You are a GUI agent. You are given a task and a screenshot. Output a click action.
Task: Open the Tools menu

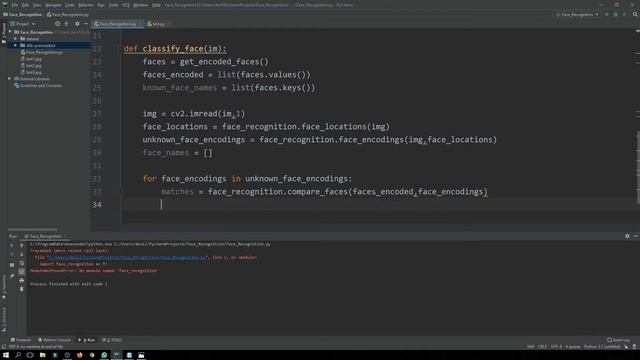113,5
